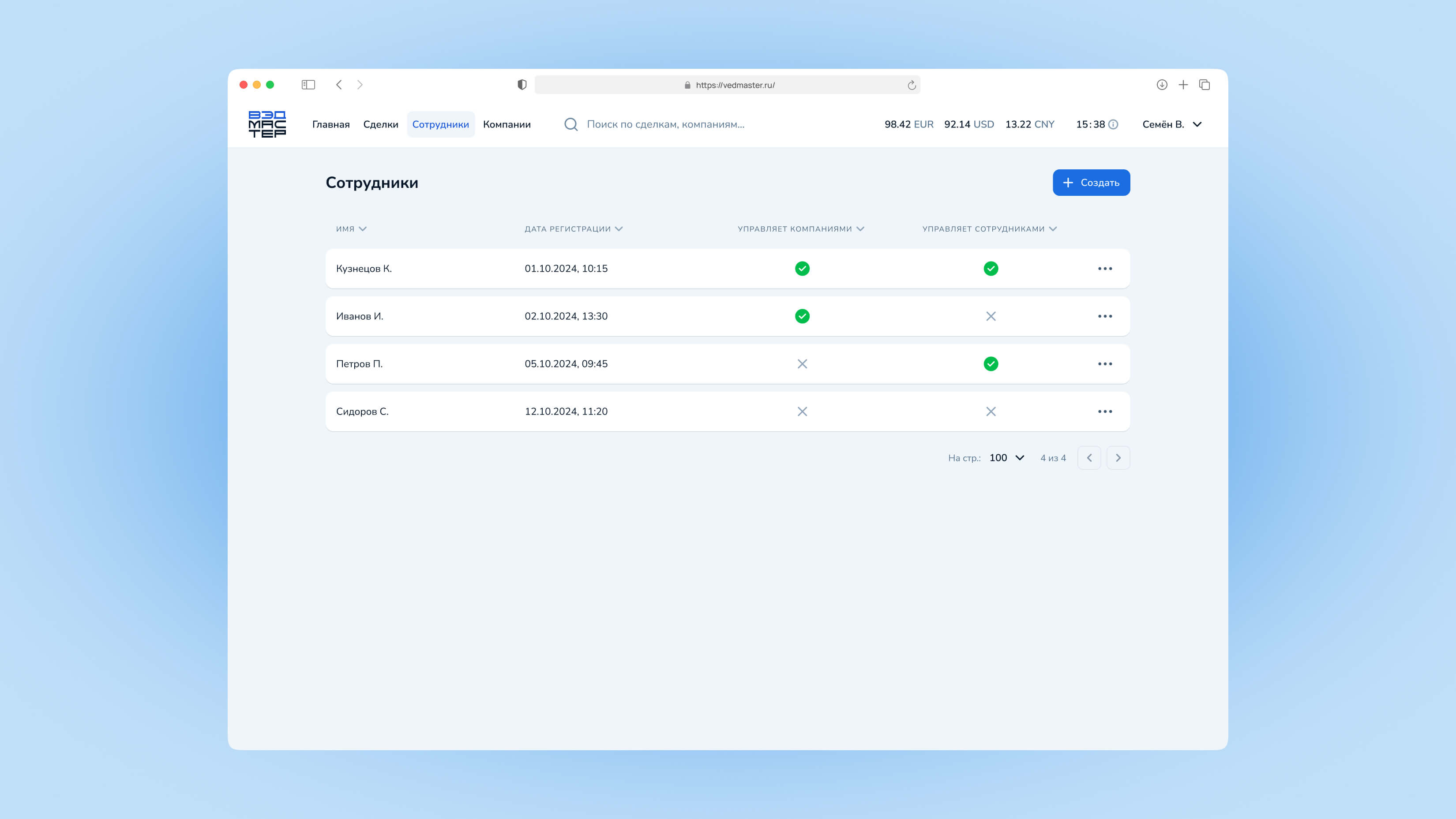Image resolution: width=1456 pixels, height=819 pixels.
Task: Open three-dot menu for Кузнецов К.
Action: click(1104, 269)
